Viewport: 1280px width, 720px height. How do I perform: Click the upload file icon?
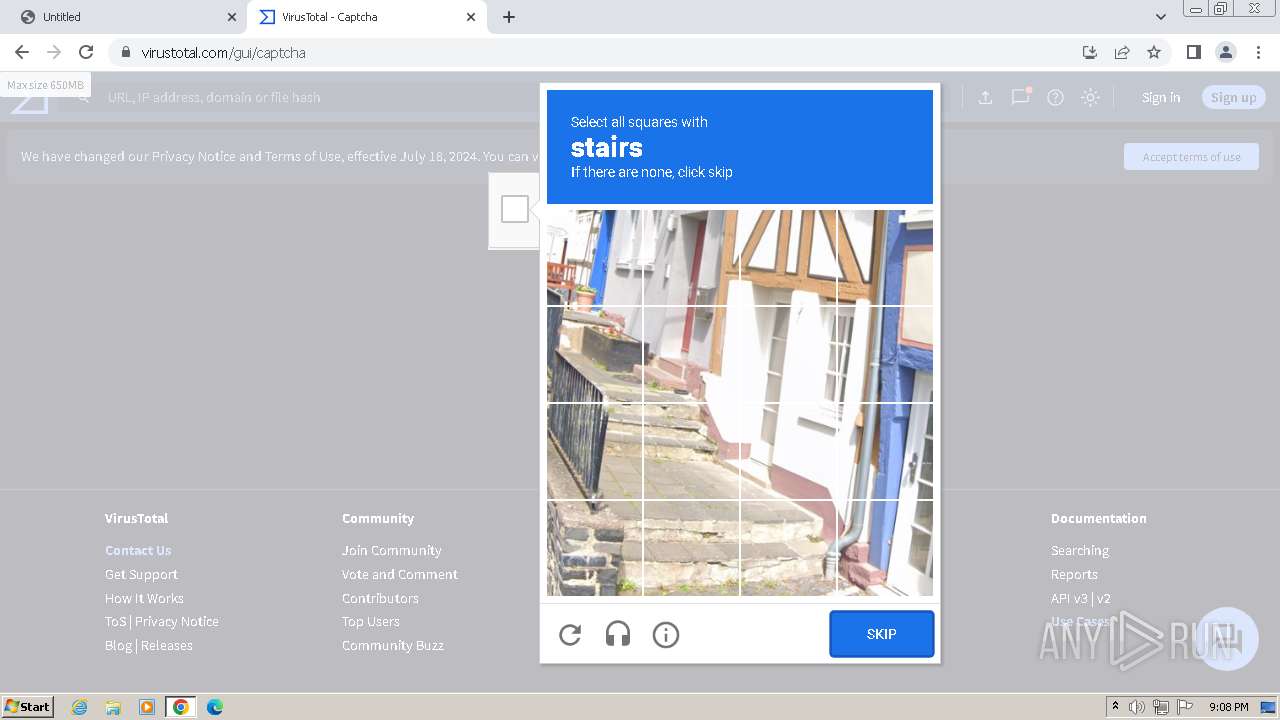pos(985,97)
